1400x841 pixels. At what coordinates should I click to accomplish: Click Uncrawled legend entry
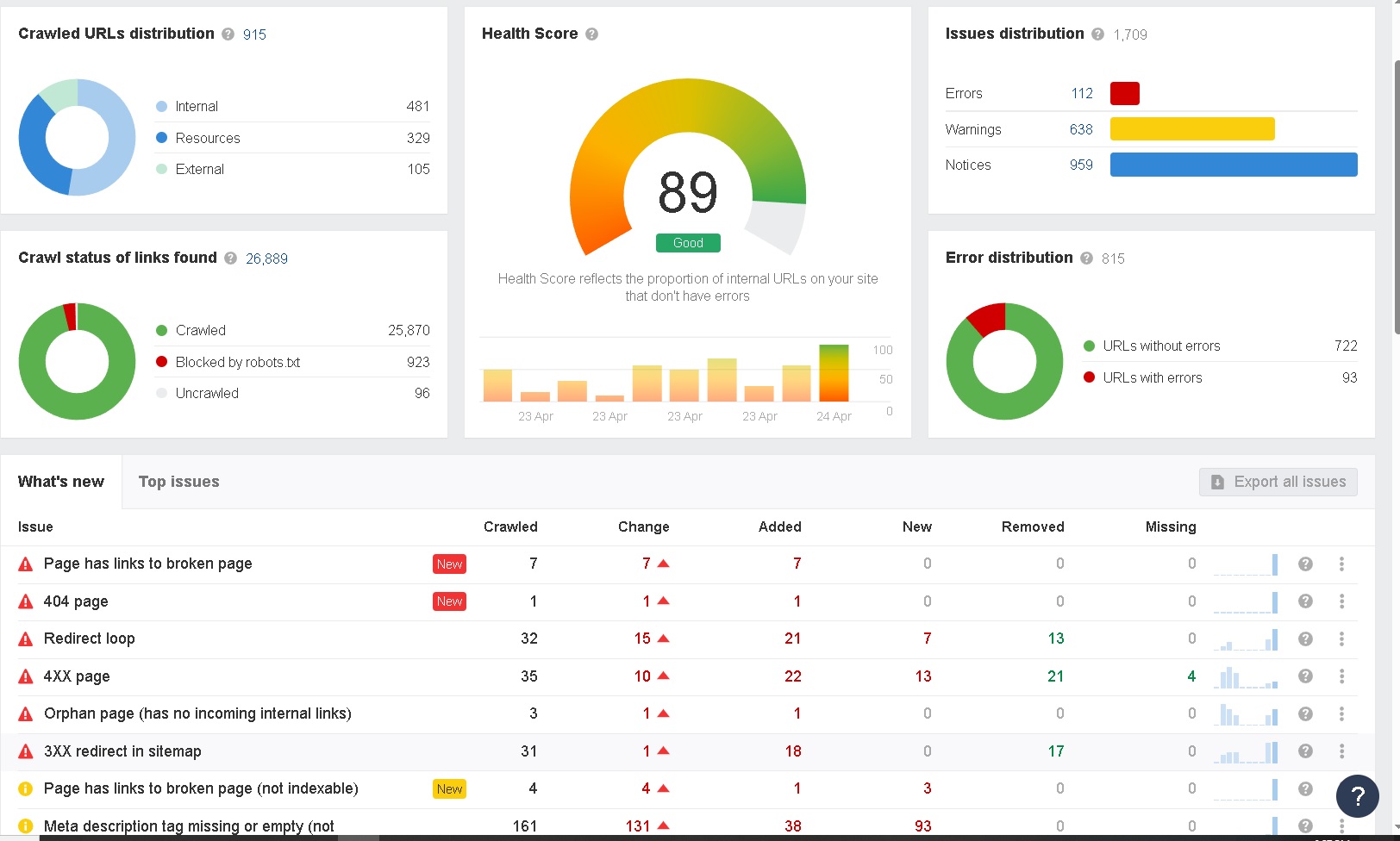293,393
